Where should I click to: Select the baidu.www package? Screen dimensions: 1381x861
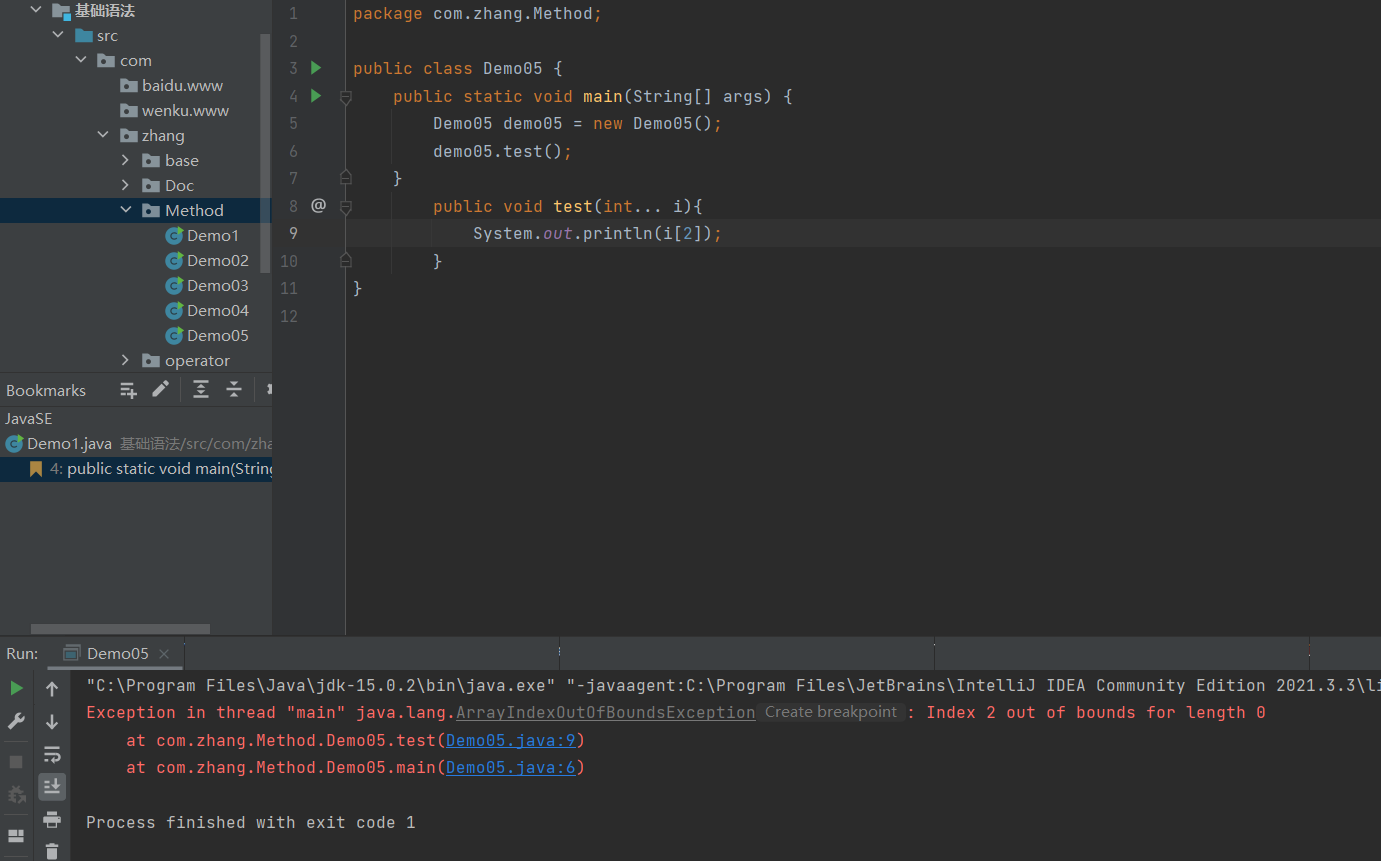182,85
